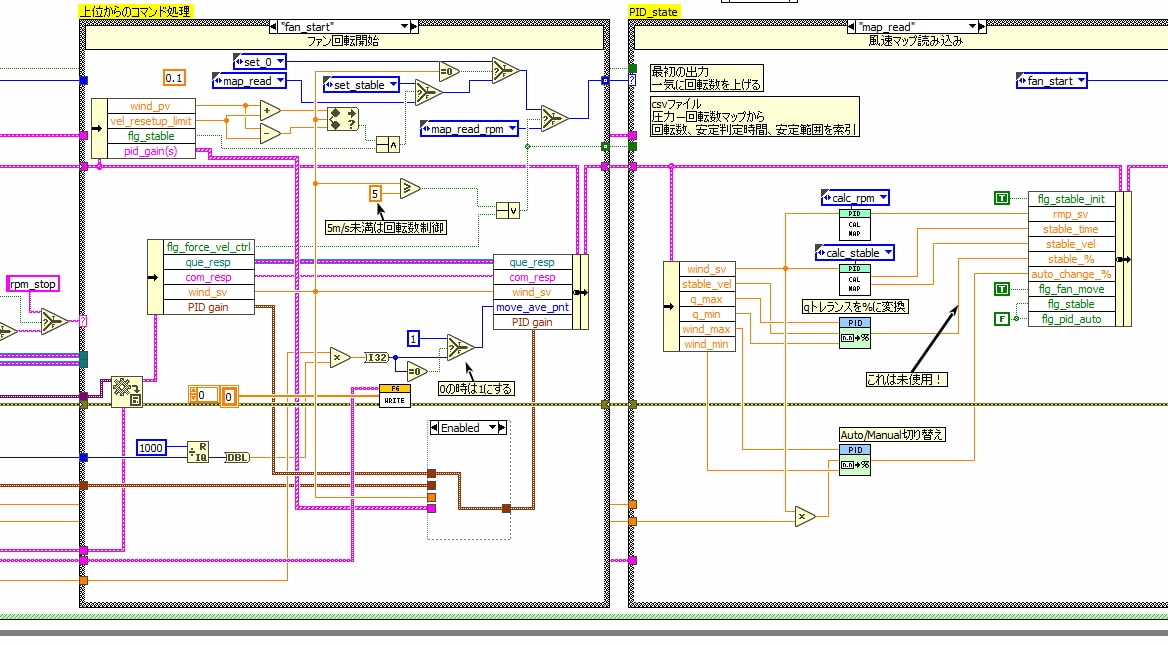Select the DBL conversion node

(237, 457)
